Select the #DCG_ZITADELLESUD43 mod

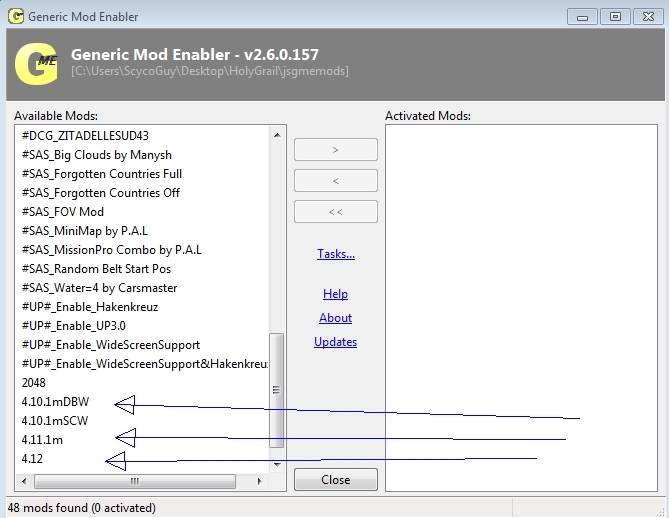click(85, 136)
